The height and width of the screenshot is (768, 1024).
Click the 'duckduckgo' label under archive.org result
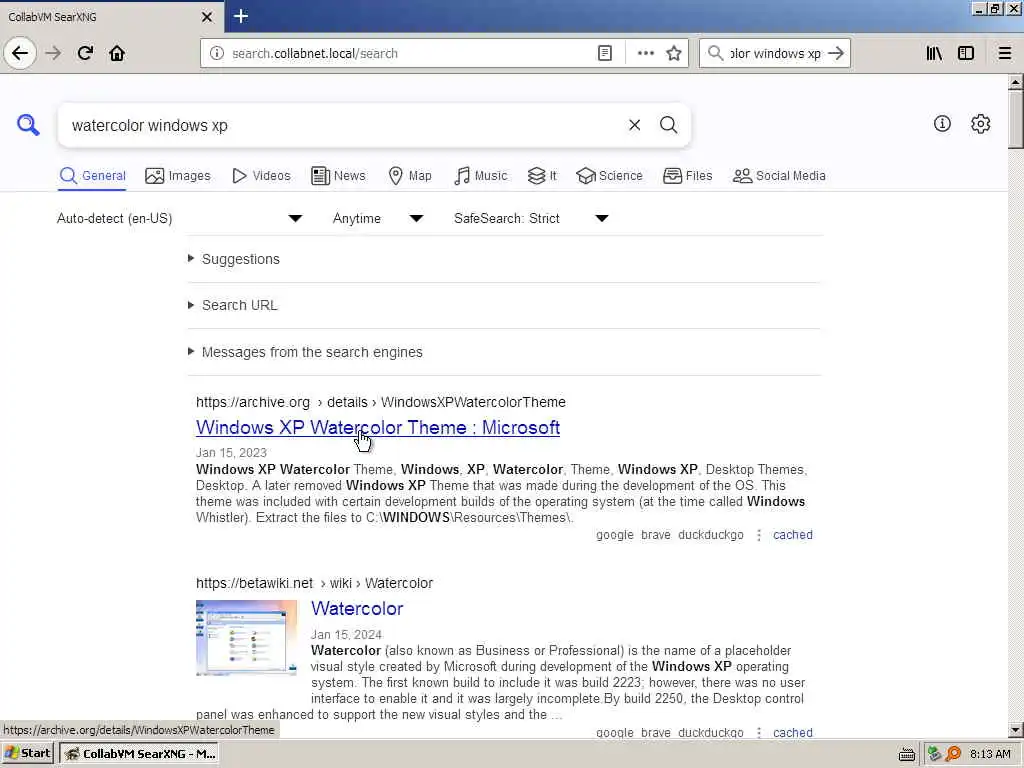(711, 535)
